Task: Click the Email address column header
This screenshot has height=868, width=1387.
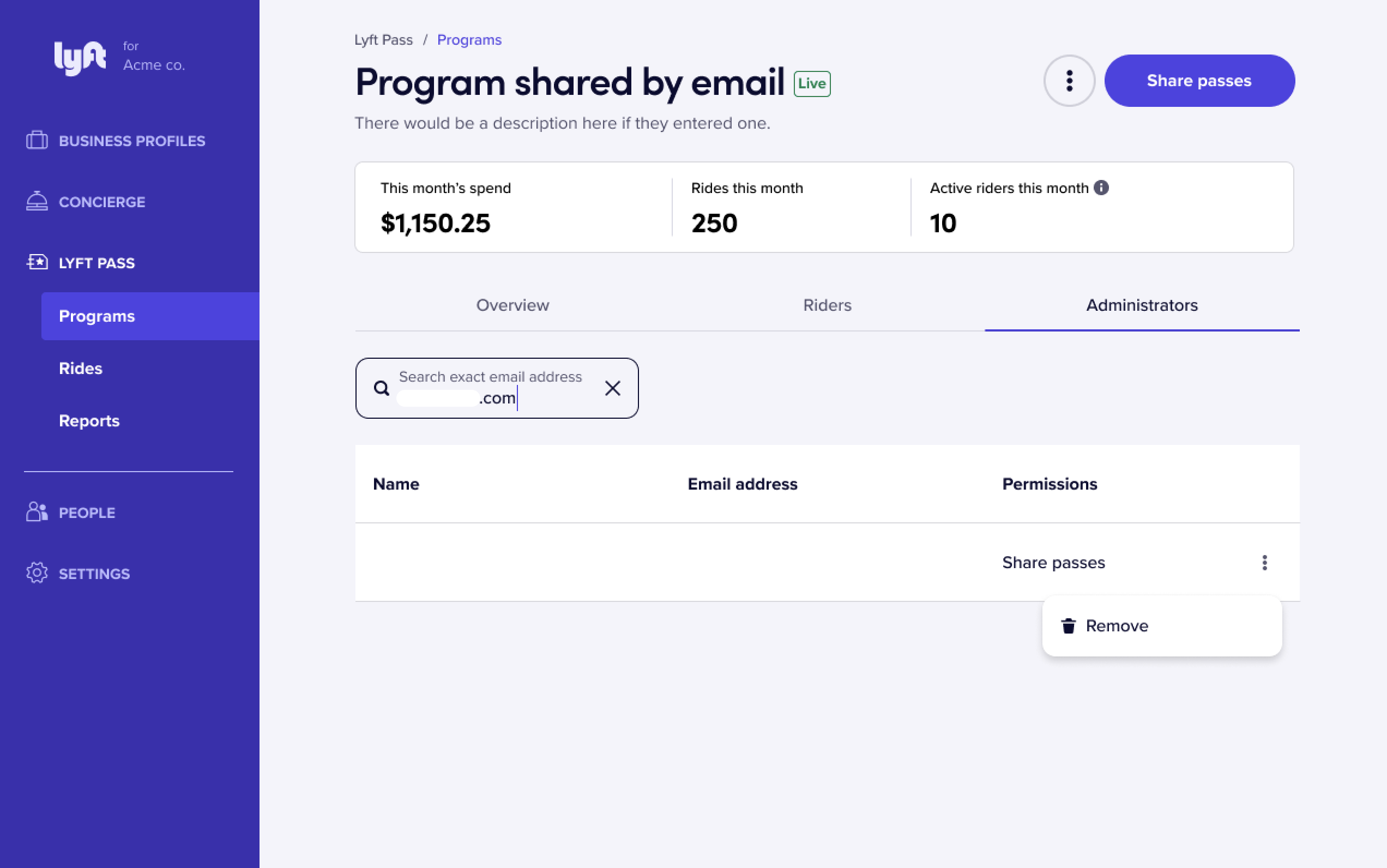Action: [743, 484]
